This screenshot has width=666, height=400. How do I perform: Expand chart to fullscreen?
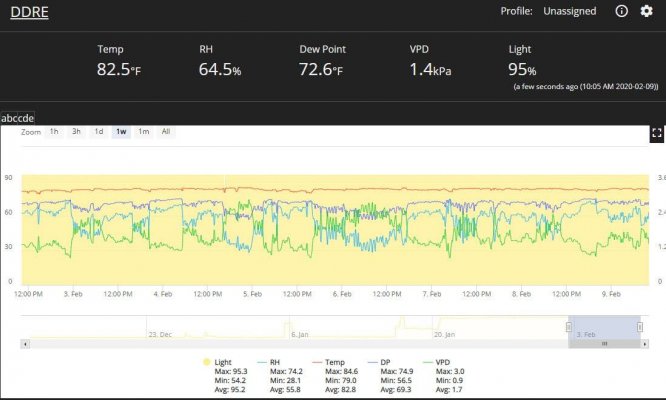657,133
